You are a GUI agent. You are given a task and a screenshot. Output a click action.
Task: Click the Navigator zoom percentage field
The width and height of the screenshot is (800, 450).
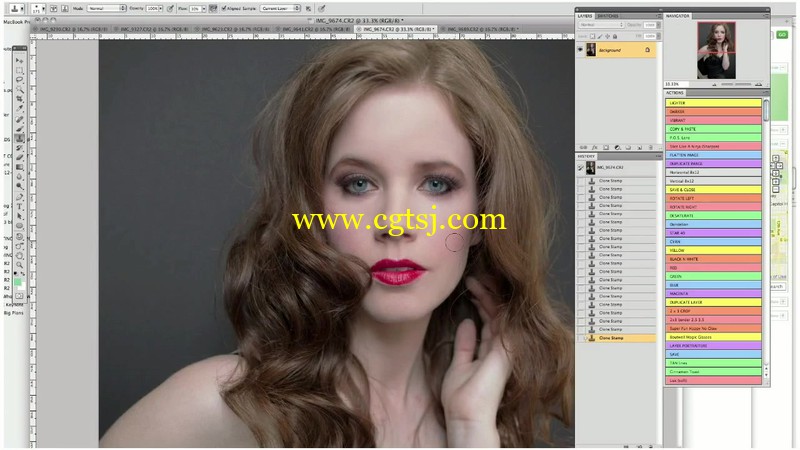[x=677, y=84]
